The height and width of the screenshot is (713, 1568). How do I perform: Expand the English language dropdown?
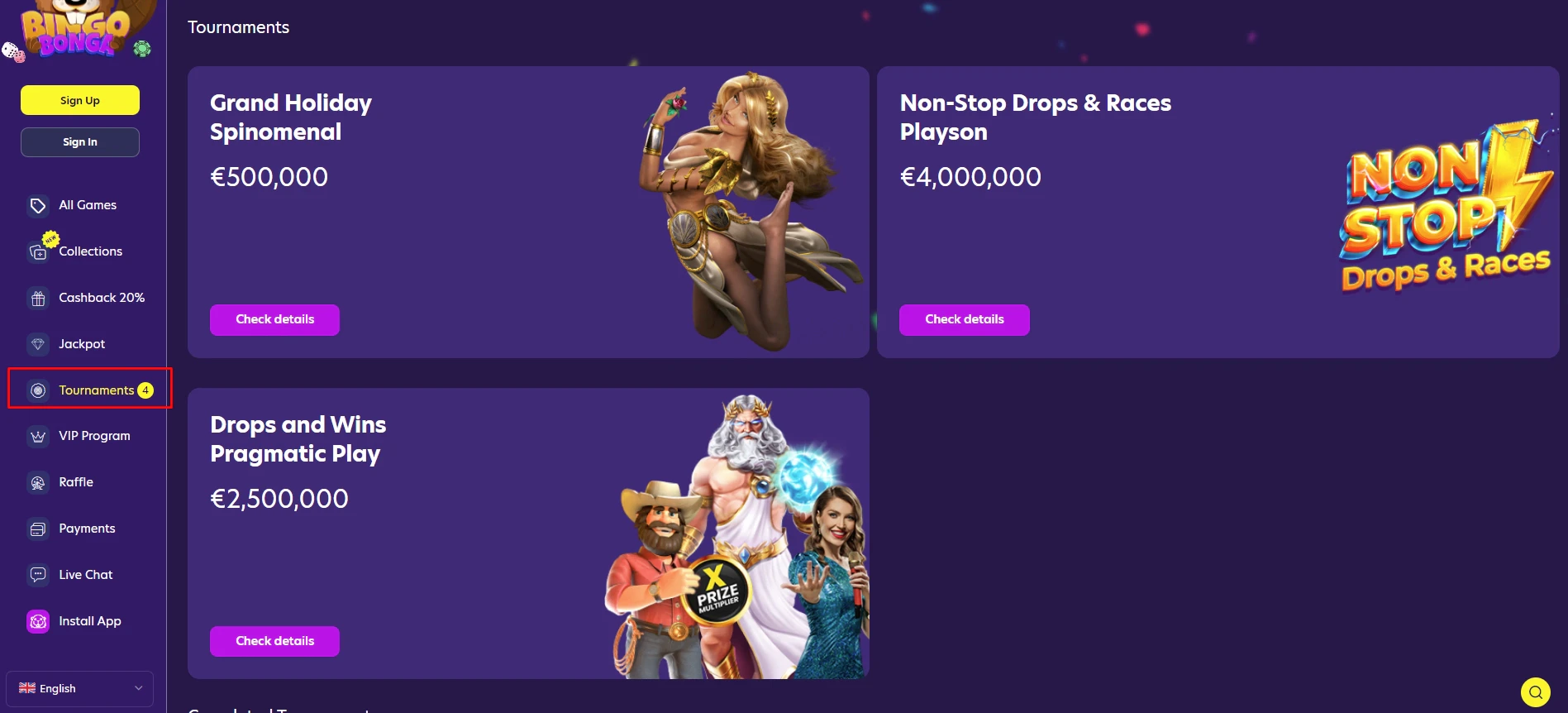click(79, 688)
